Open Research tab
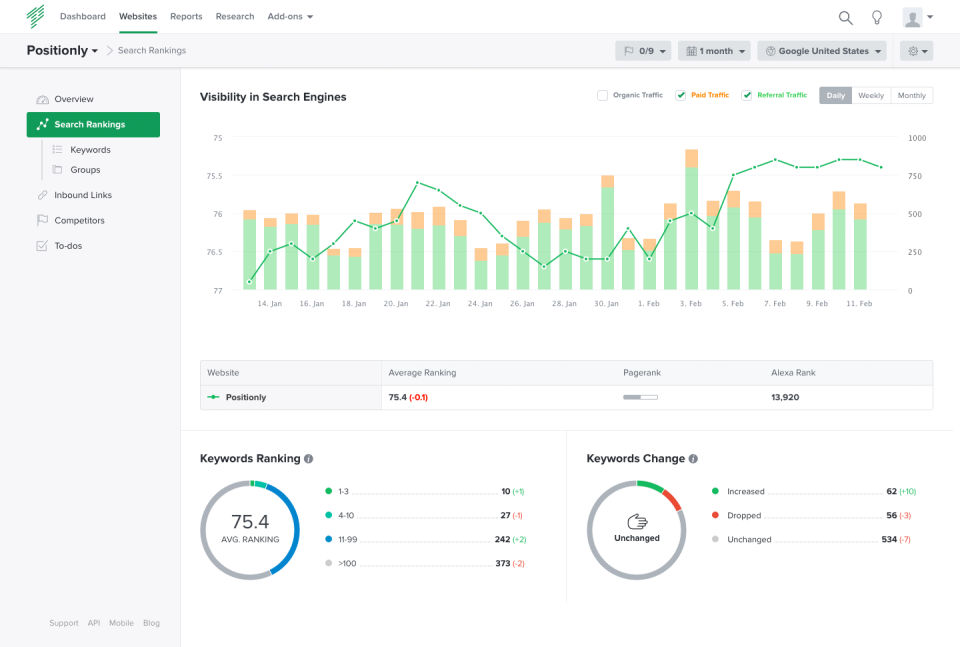 tap(234, 17)
